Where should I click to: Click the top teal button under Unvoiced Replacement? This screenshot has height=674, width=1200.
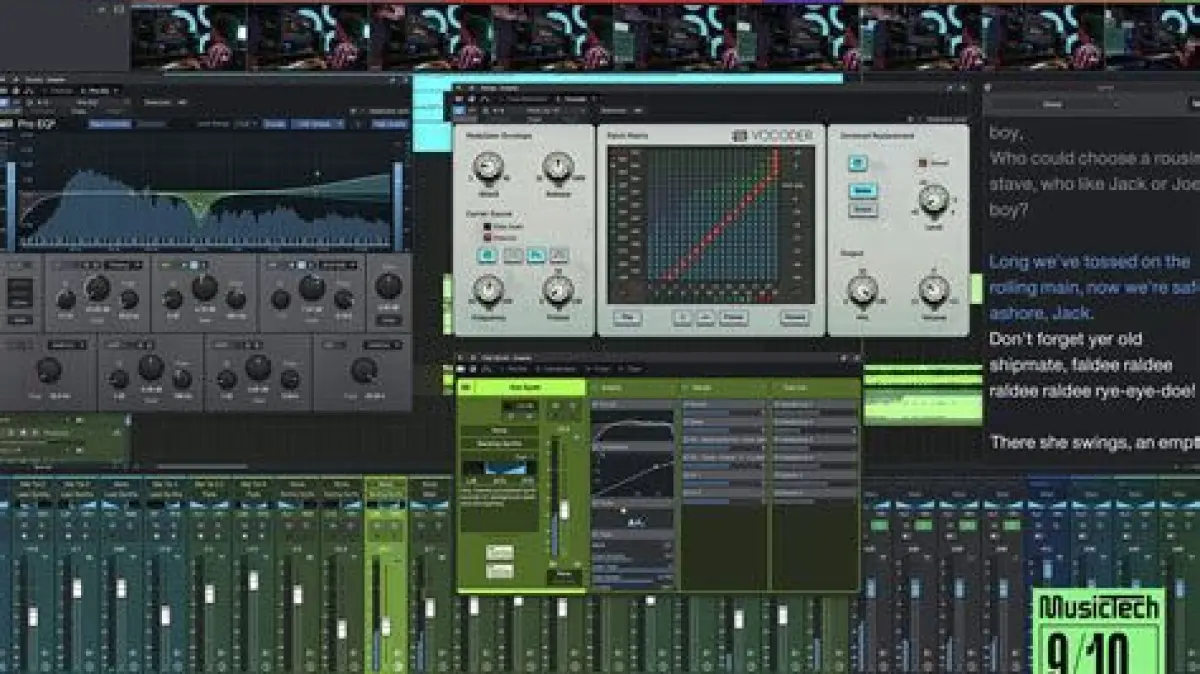[x=858, y=164]
